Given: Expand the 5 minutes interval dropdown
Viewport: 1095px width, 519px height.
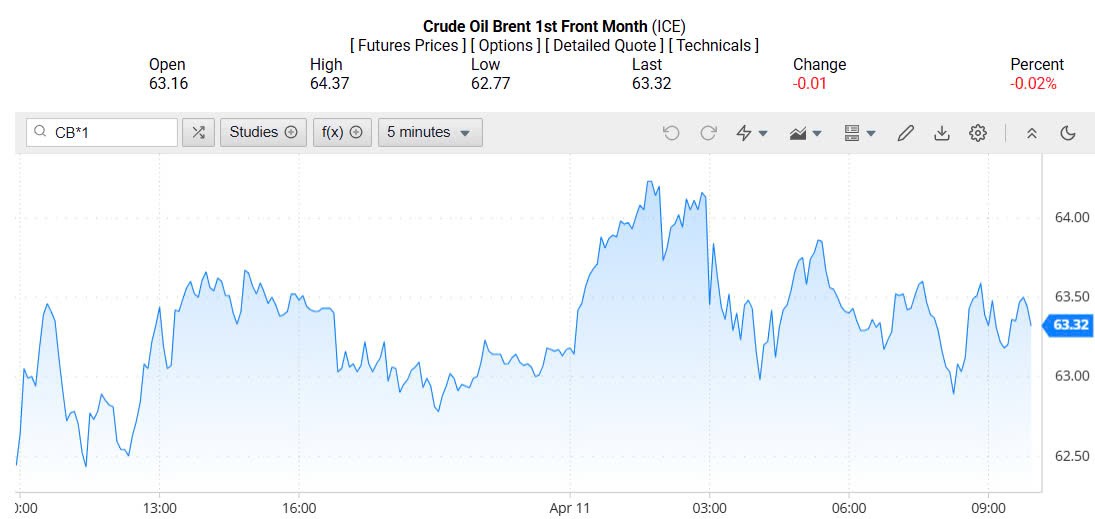Looking at the screenshot, I should pyautogui.click(x=430, y=132).
